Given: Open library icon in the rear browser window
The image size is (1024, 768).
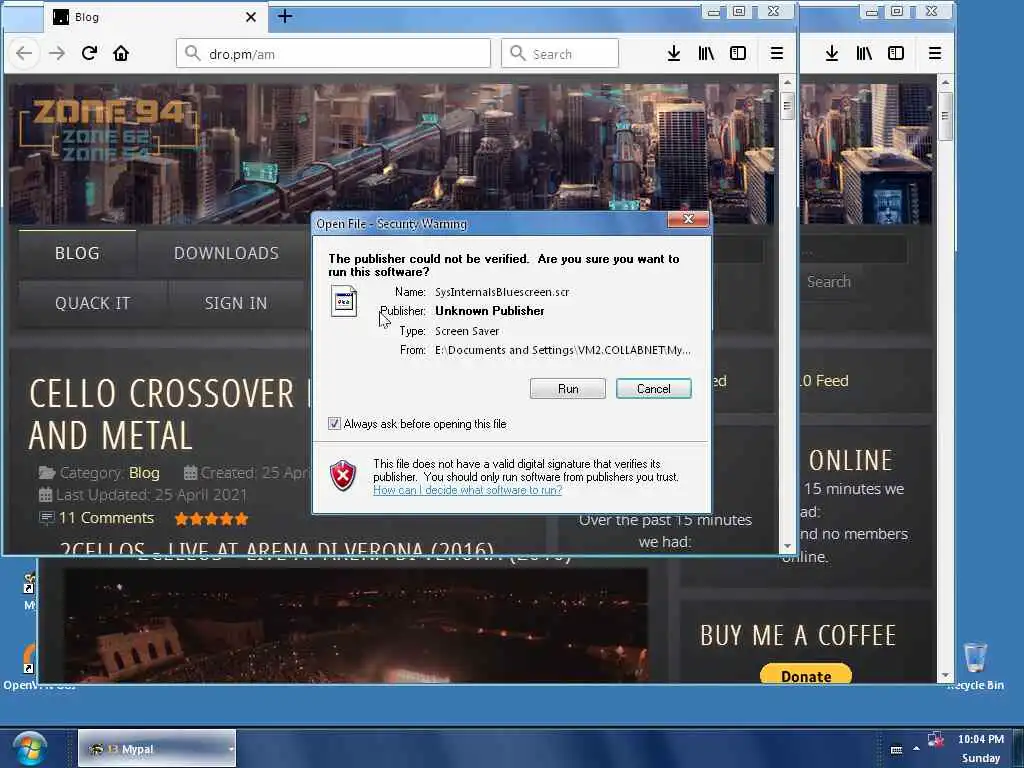Looking at the screenshot, I should pos(864,54).
